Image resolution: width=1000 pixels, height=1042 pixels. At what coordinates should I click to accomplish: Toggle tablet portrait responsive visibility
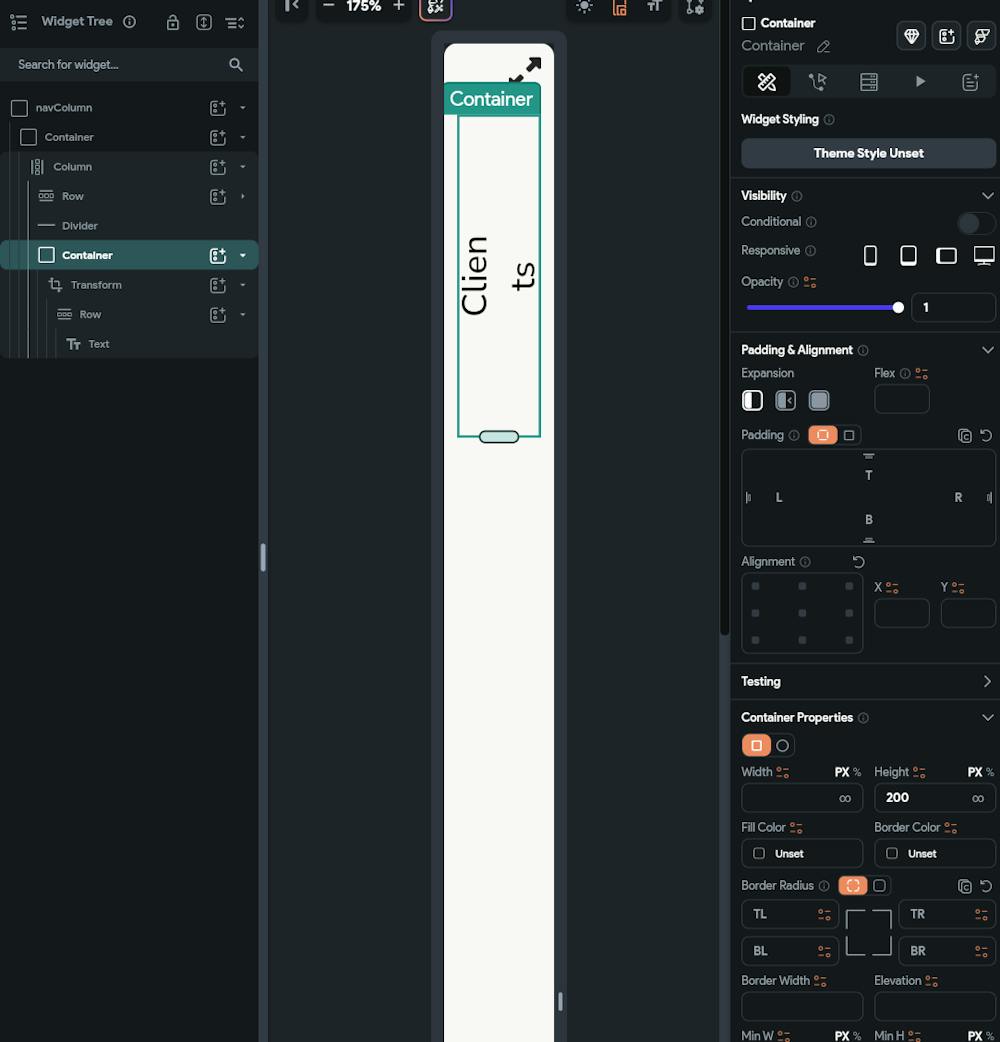coord(908,255)
